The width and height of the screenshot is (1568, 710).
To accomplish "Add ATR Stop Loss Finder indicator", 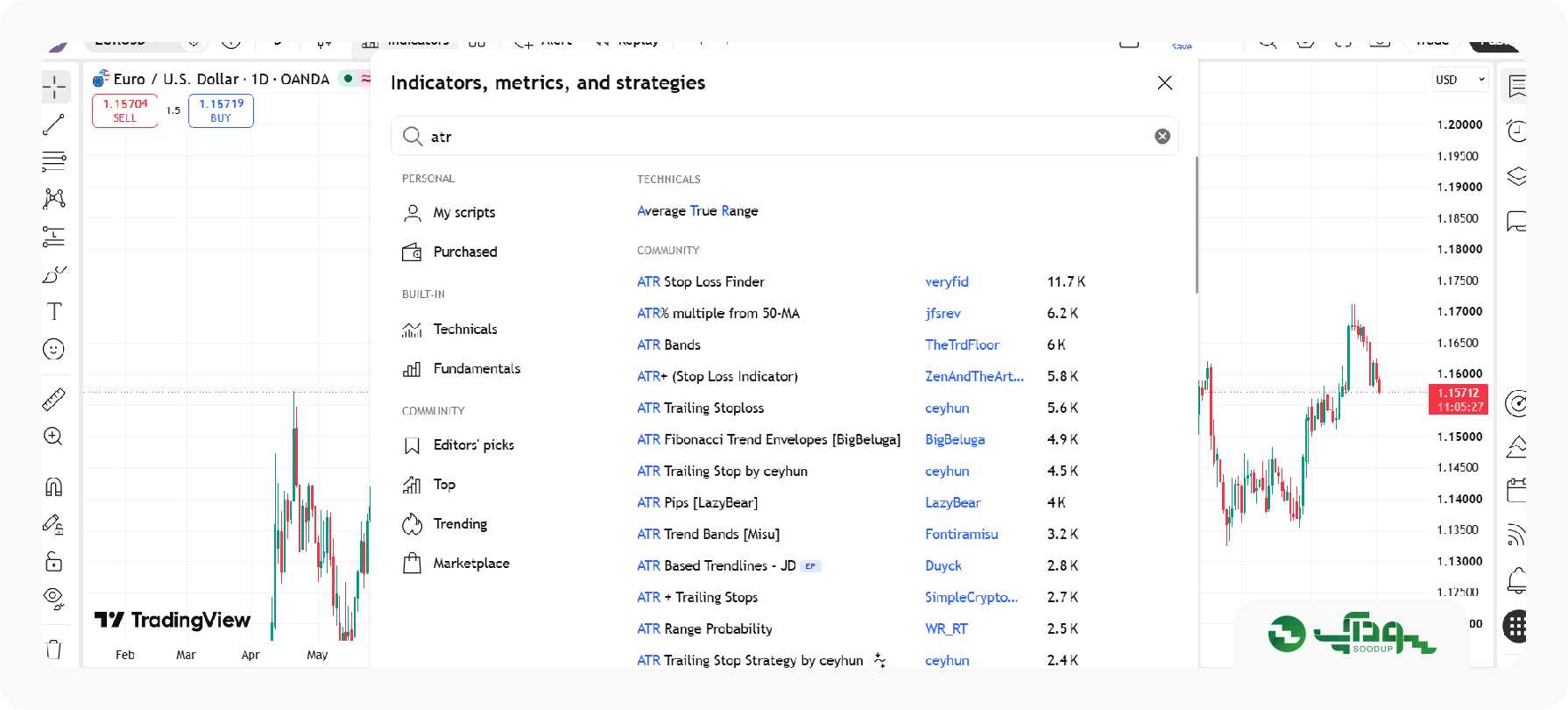I will pos(701,281).
